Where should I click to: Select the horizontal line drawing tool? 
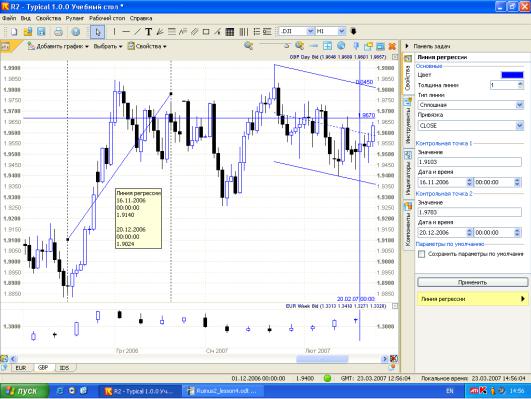[x=126, y=32]
